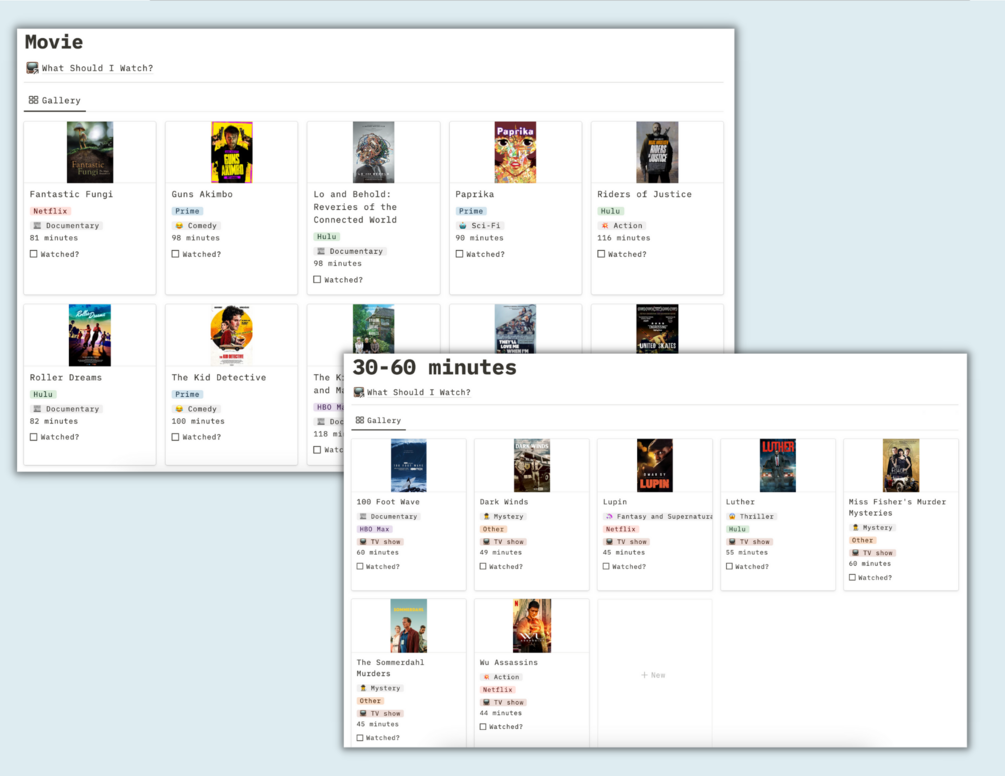This screenshot has height=776, width=1005.
Task: Click the Prime tag on Paprika
Action: (471, 211)
